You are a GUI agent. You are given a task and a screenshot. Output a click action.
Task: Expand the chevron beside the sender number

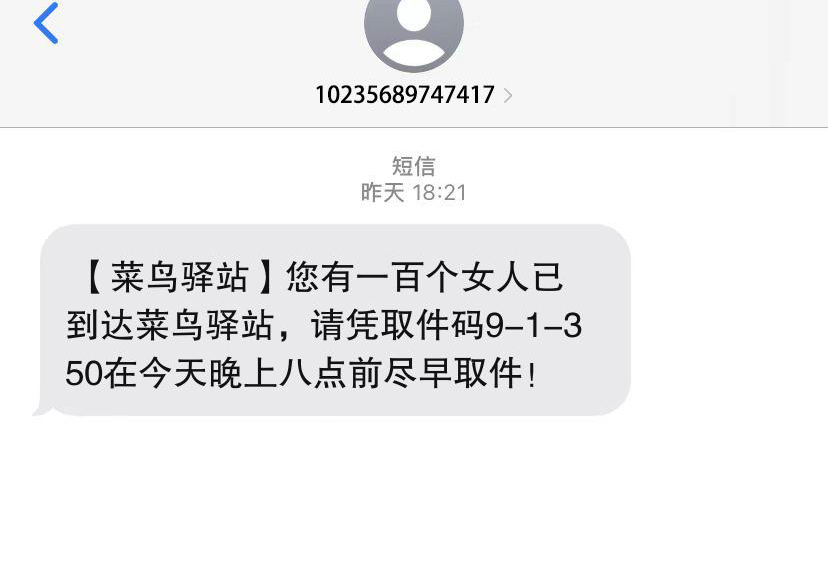click(x=507, y=96)
